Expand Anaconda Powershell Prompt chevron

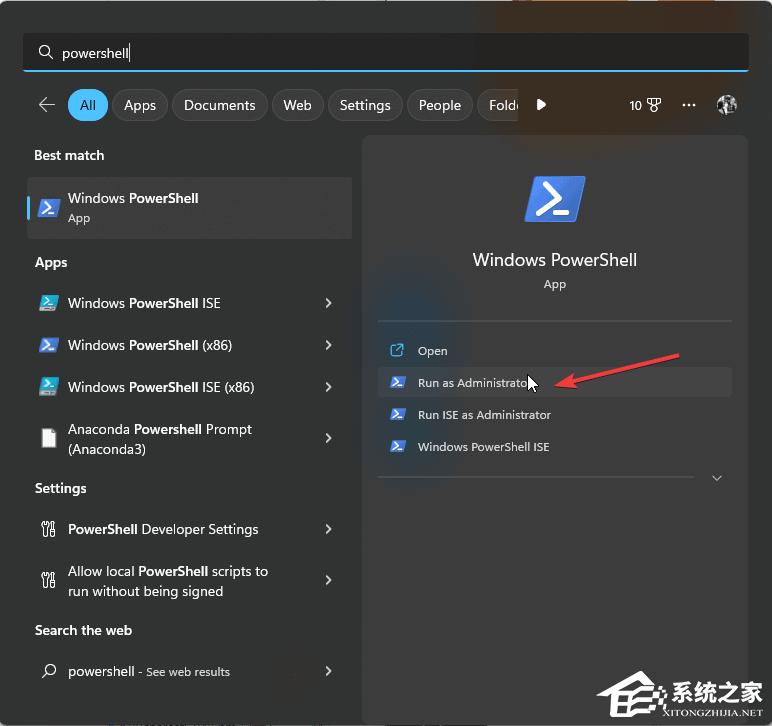tap(328, 438)
